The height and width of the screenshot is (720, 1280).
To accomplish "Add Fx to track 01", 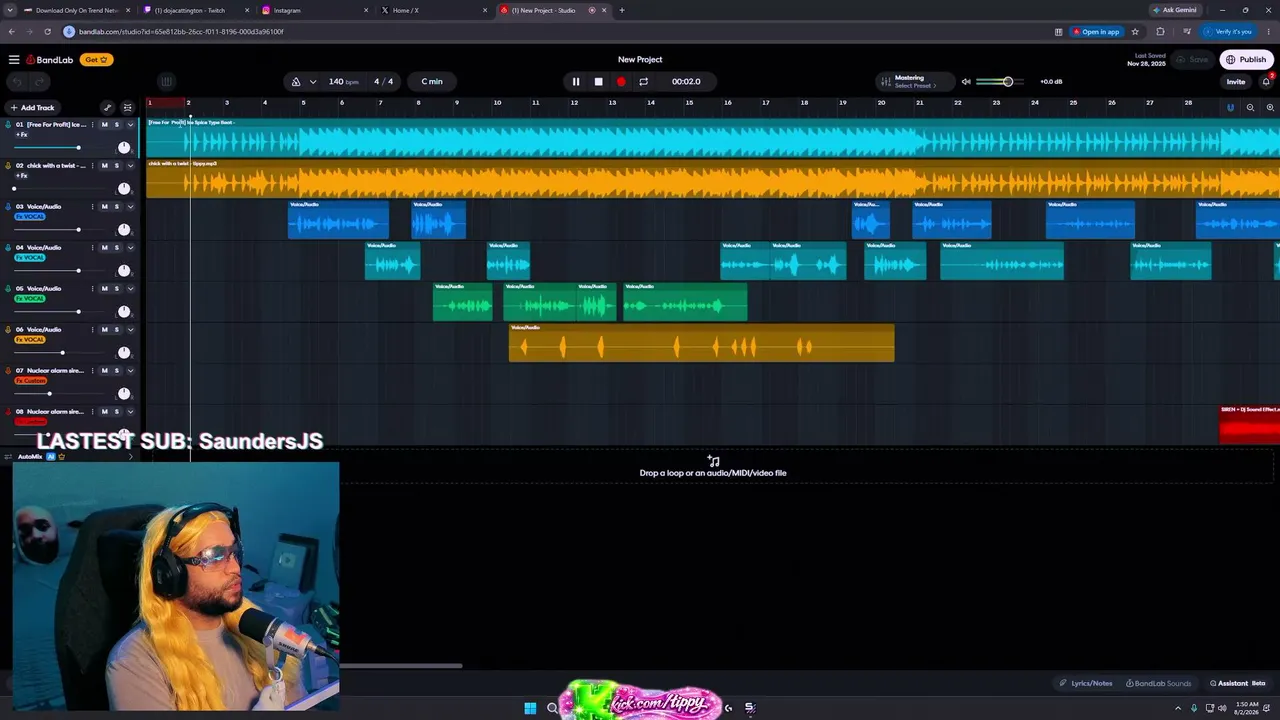I will click(21, 135).
